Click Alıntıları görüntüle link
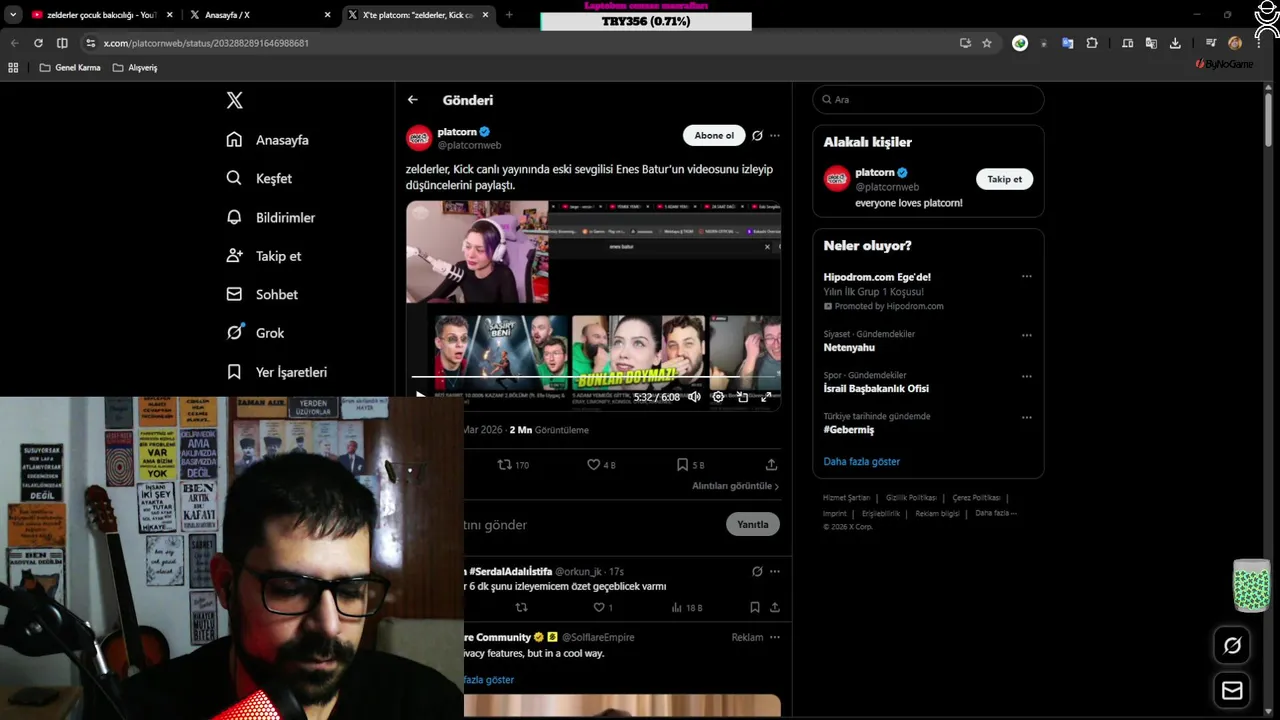Screen dimensions: 1280x720 735,486
